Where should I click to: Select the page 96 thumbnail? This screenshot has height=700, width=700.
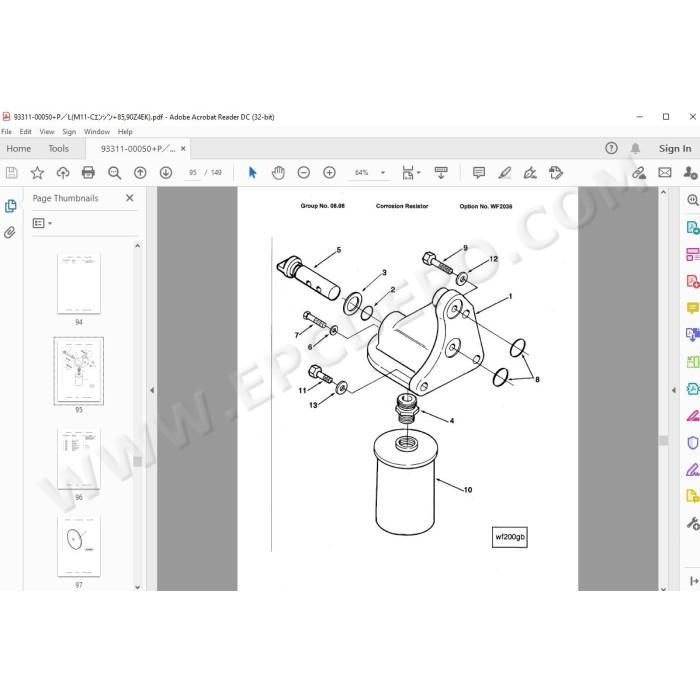pos(79,459)
